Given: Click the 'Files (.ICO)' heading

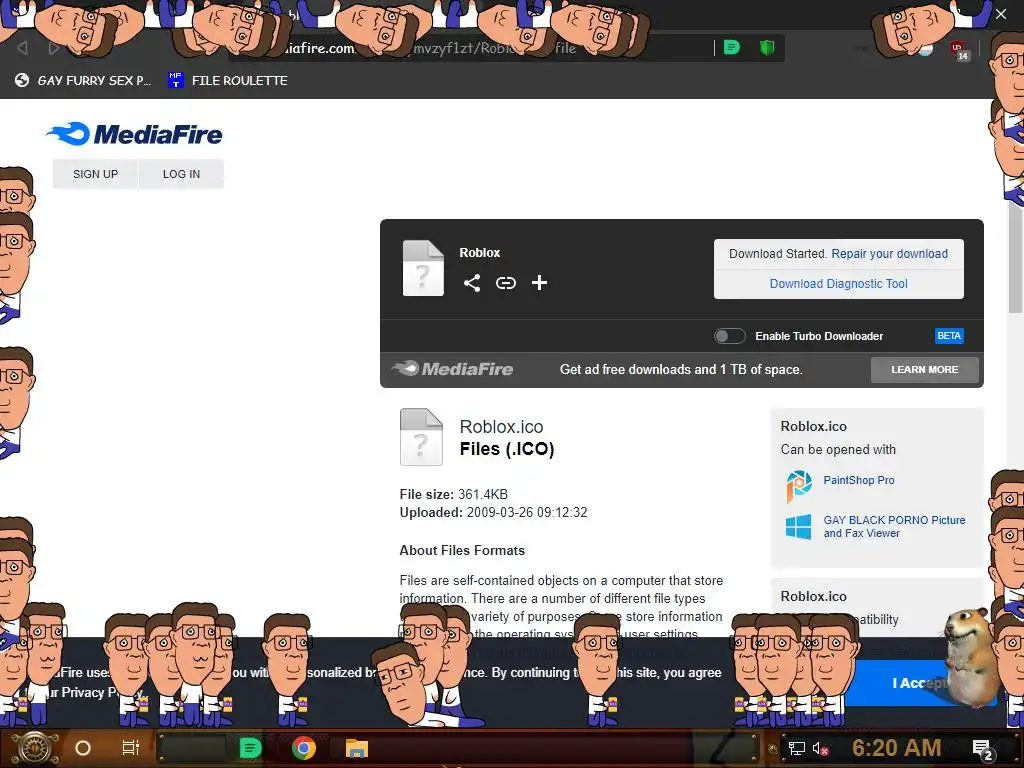Looking at the screenshot, I should (507, 449).
